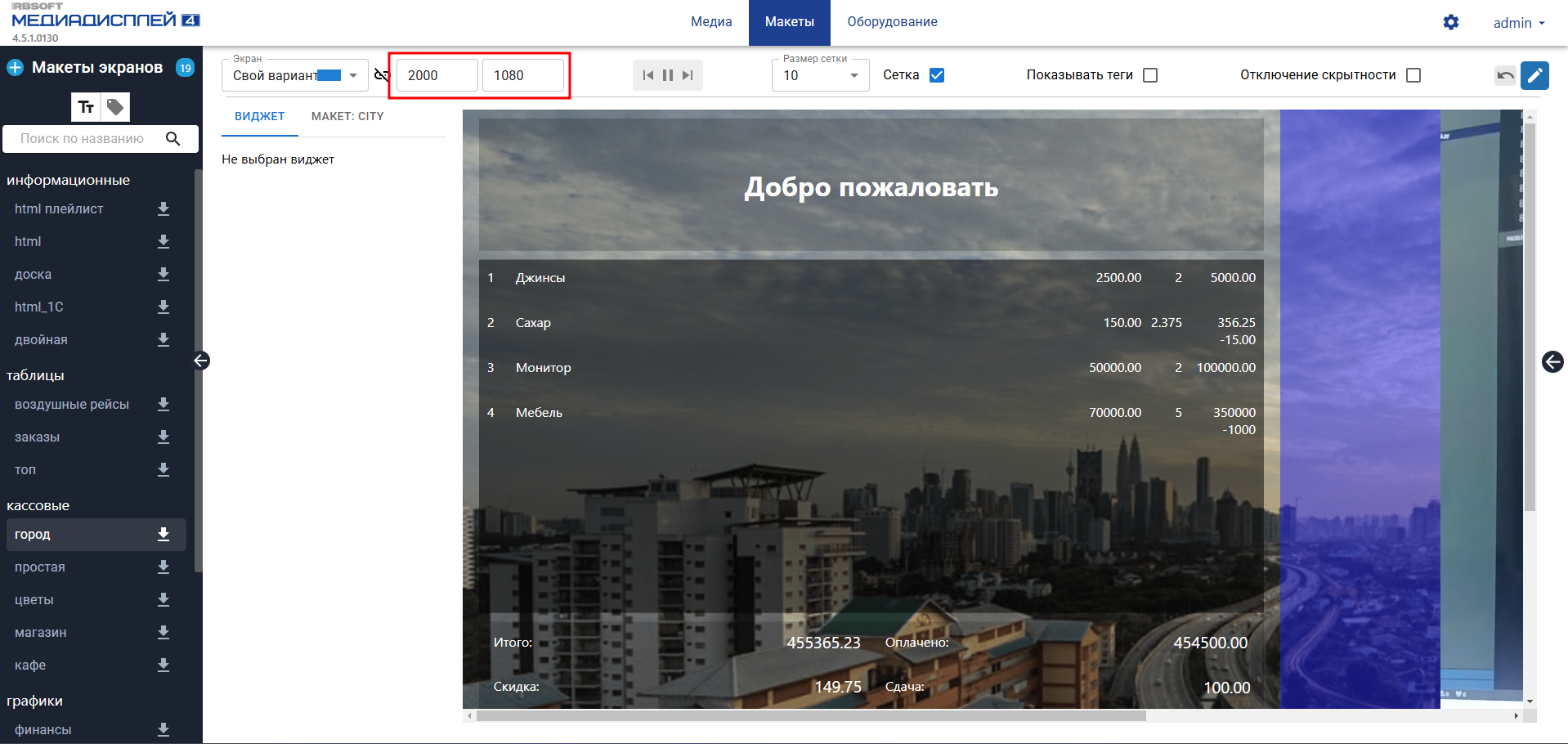Switch to the Оборудование tab
The width and height of the screenshot is (1568, 744).
click(x=892, y=22)
